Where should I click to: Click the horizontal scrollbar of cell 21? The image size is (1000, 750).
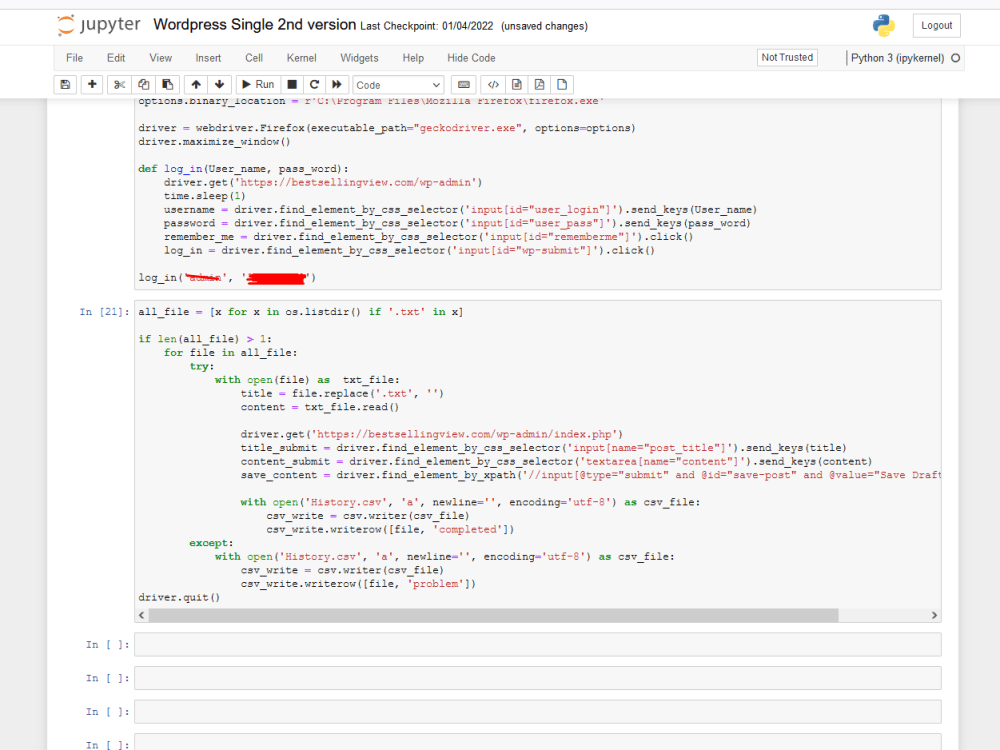(493, 615)
